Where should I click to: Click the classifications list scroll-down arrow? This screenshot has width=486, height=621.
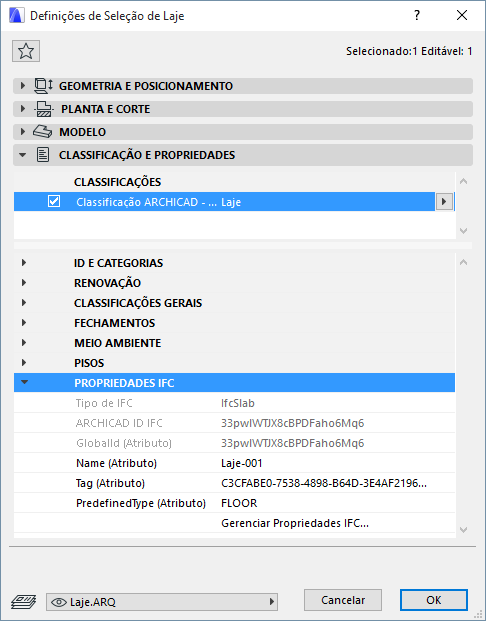pyautogui.click(x=463, y=230)
